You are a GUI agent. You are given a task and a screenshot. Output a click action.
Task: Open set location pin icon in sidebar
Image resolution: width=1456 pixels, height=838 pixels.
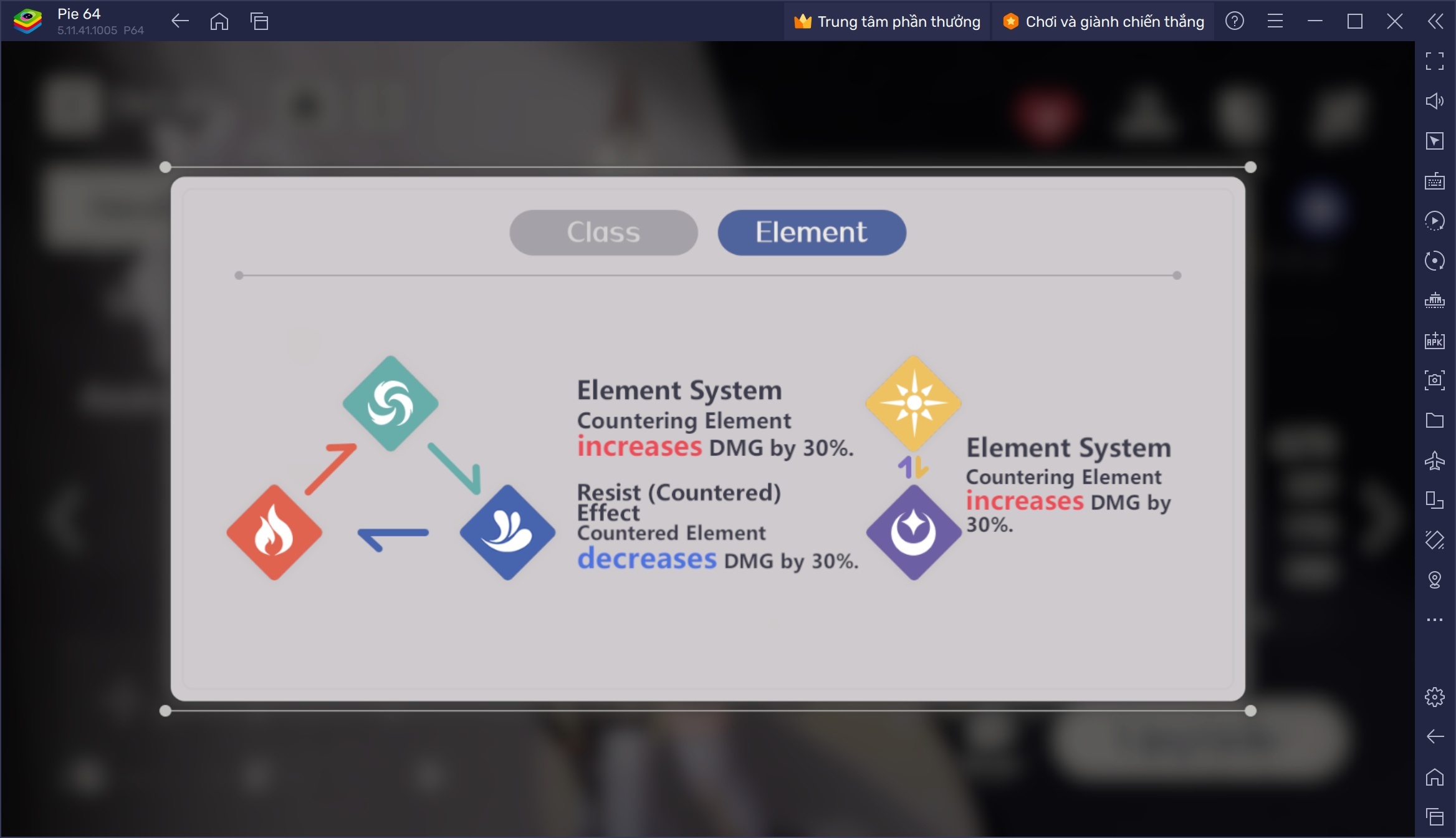click(1435, 580)
